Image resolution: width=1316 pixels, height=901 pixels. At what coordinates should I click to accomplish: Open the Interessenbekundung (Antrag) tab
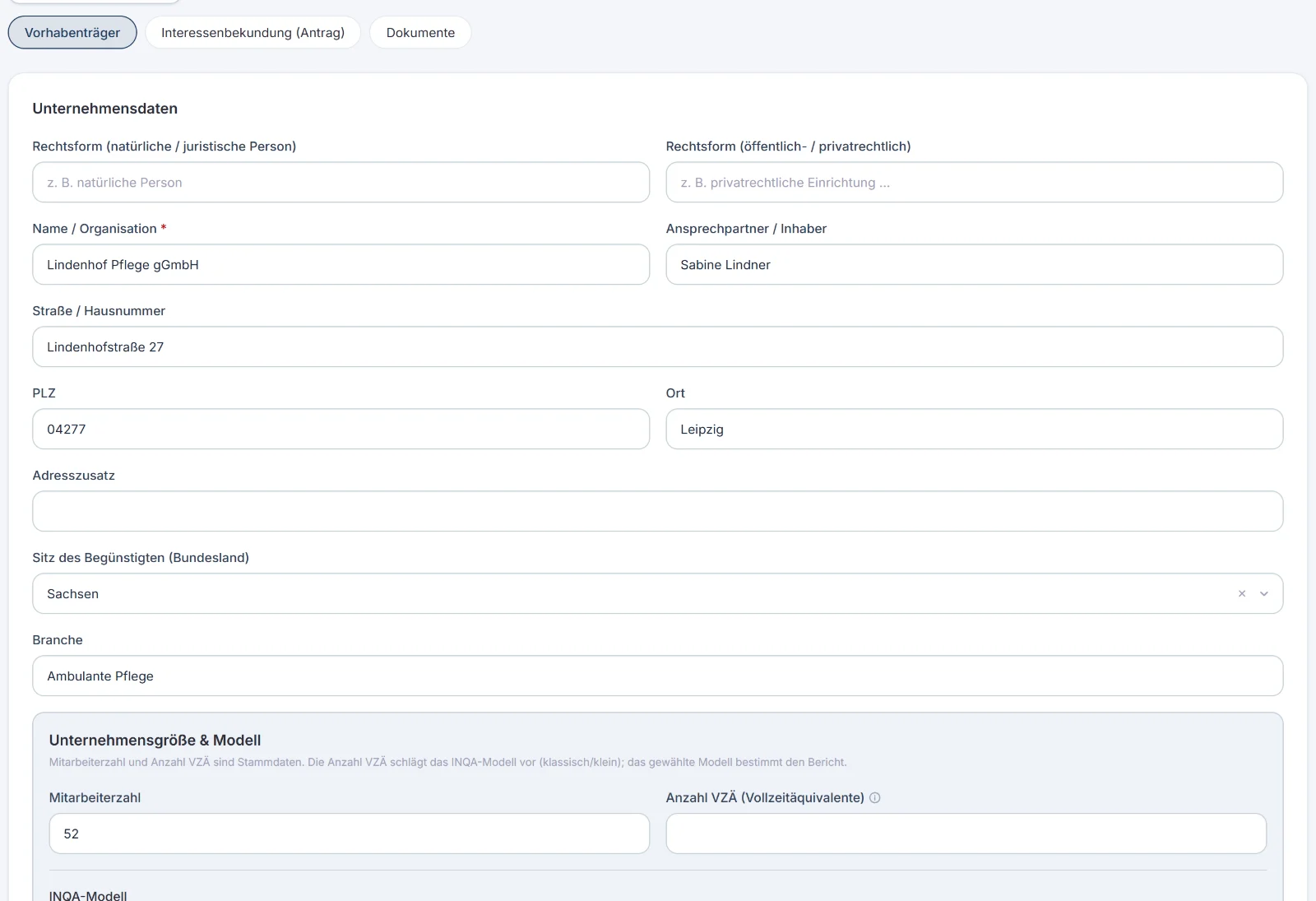[x=253, y=32]
